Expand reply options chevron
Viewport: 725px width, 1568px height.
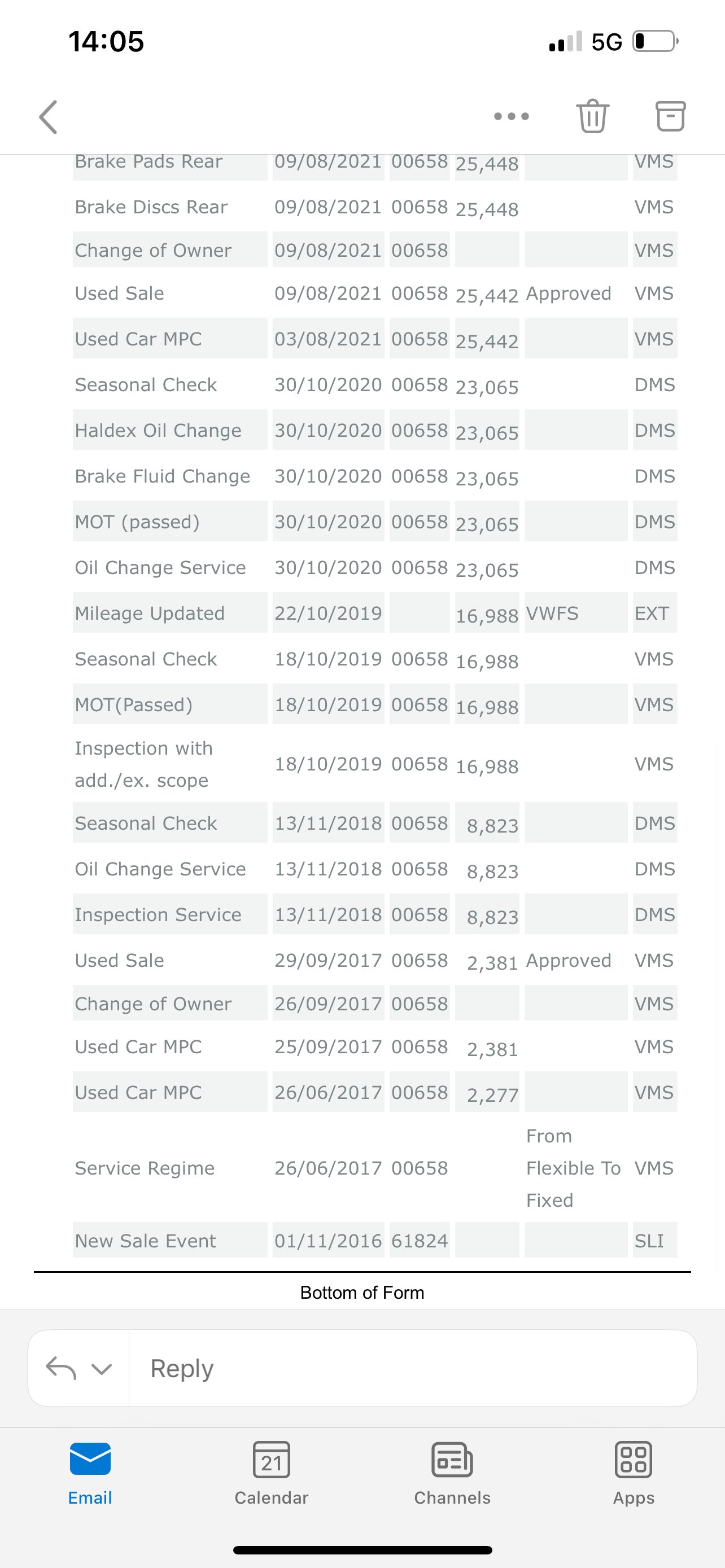[102, 1369]
